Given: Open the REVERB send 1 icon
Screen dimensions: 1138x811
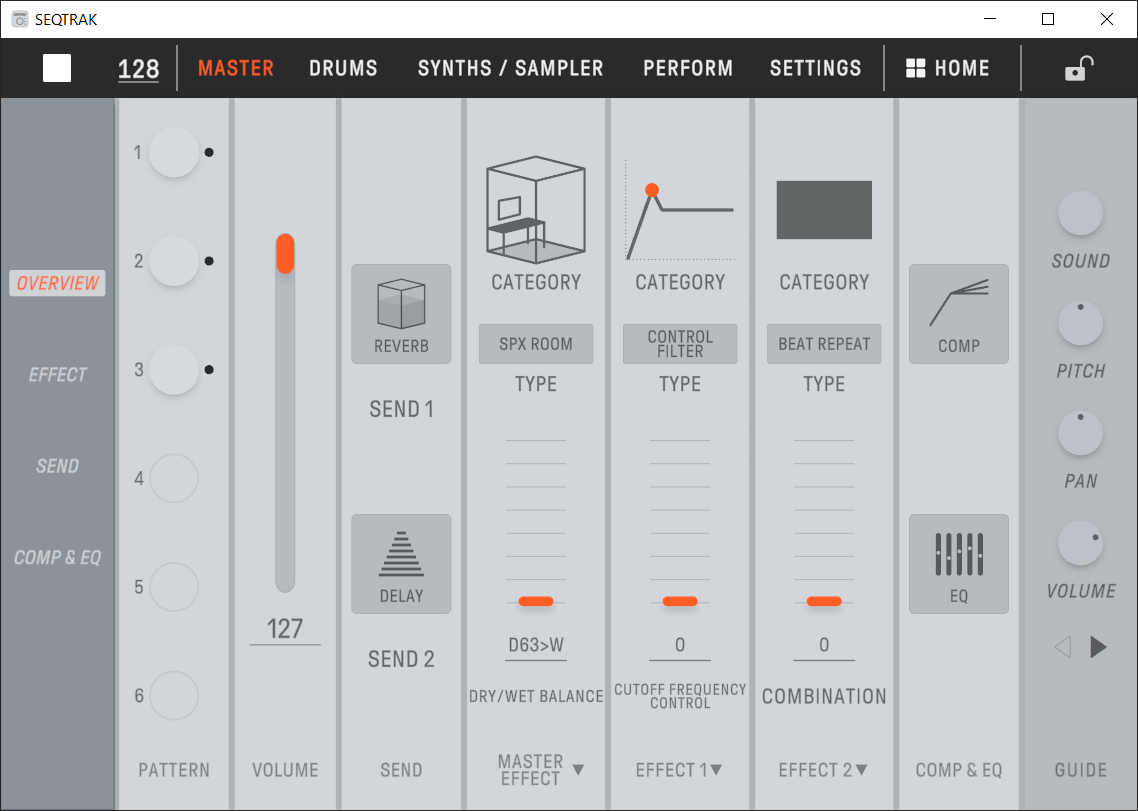Looking at the screenshot, I should [401, 314].
